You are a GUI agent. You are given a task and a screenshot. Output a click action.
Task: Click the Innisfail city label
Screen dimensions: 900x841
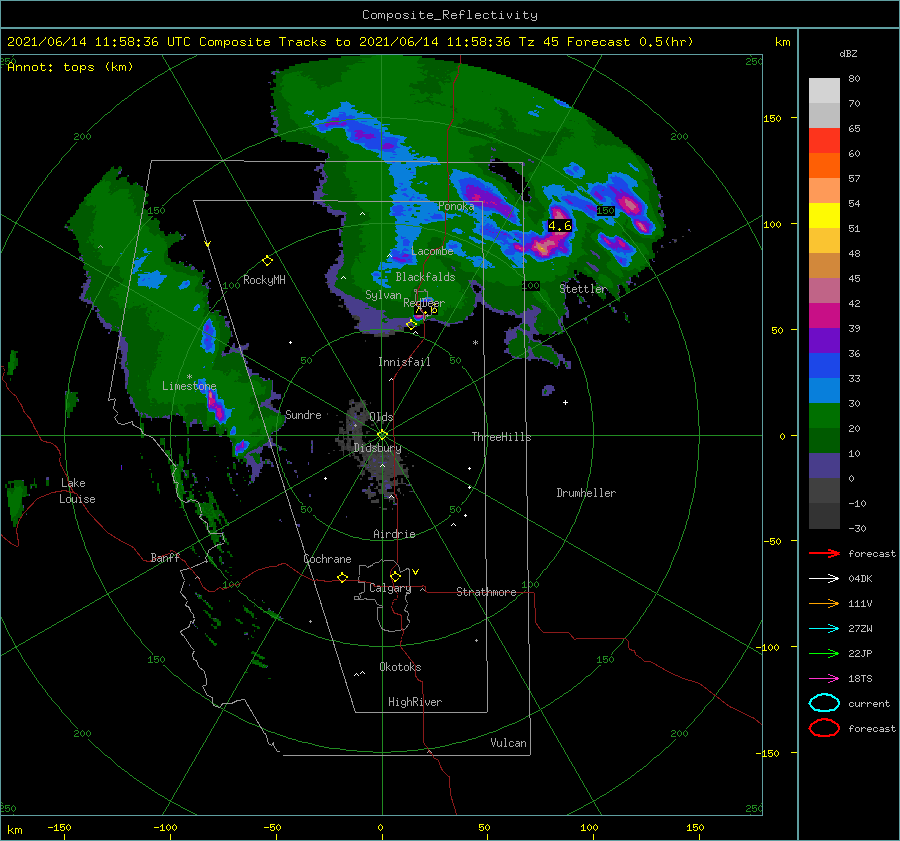(x=404, y=362)
